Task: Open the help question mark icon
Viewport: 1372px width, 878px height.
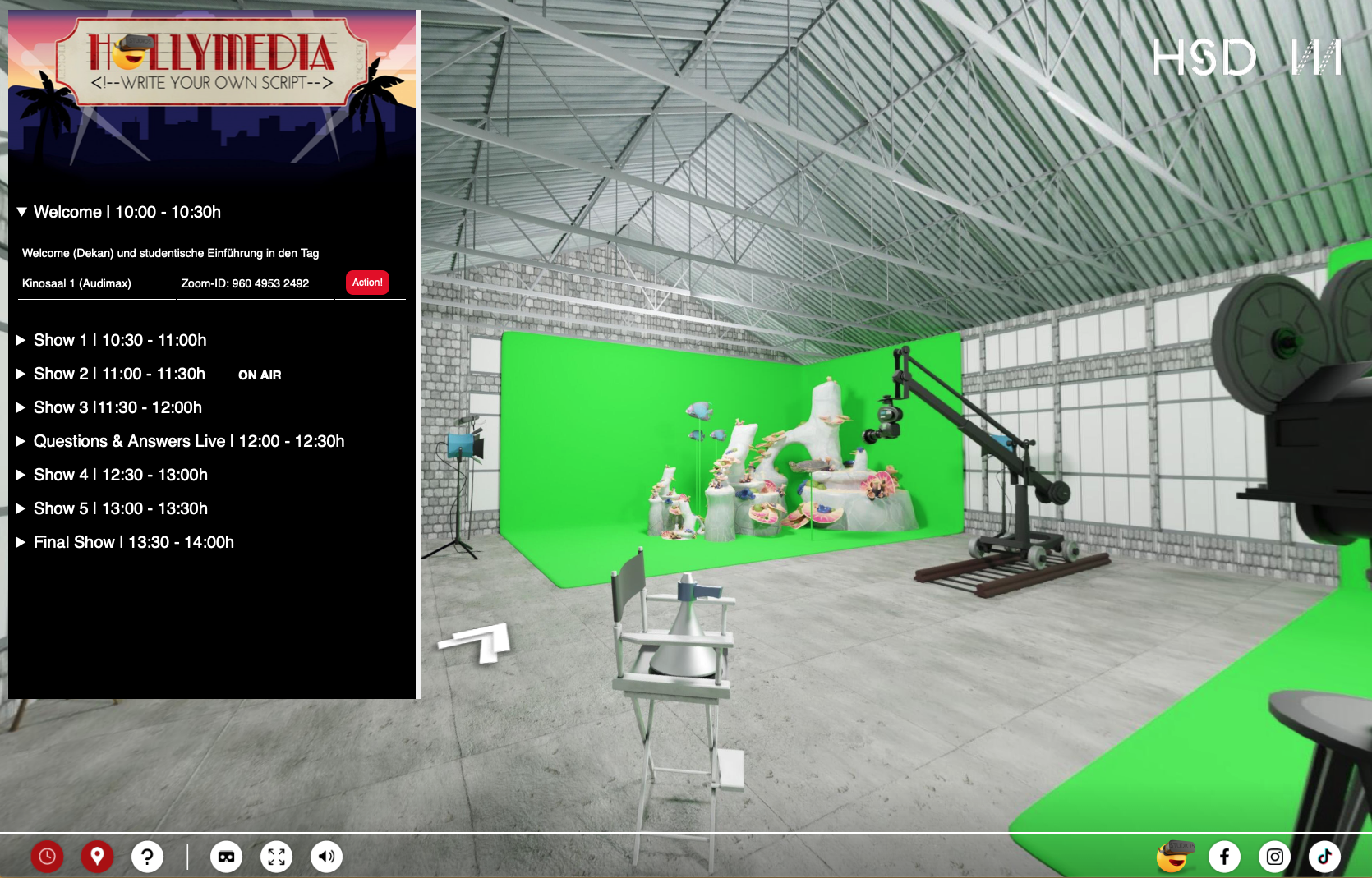Action: click(x=147, y=857)
